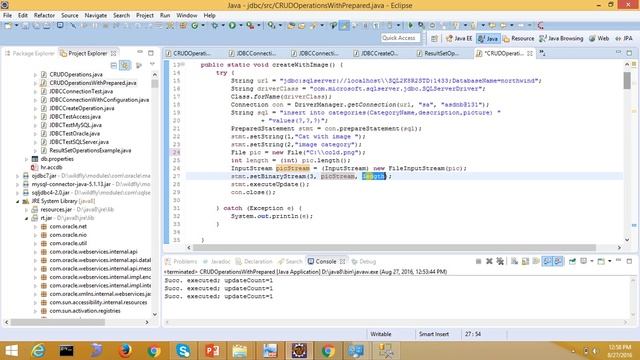Open the Navigate menu
The height and width of the screenshot is (360, 640).
pyautogui.click(x=96, y=15)
